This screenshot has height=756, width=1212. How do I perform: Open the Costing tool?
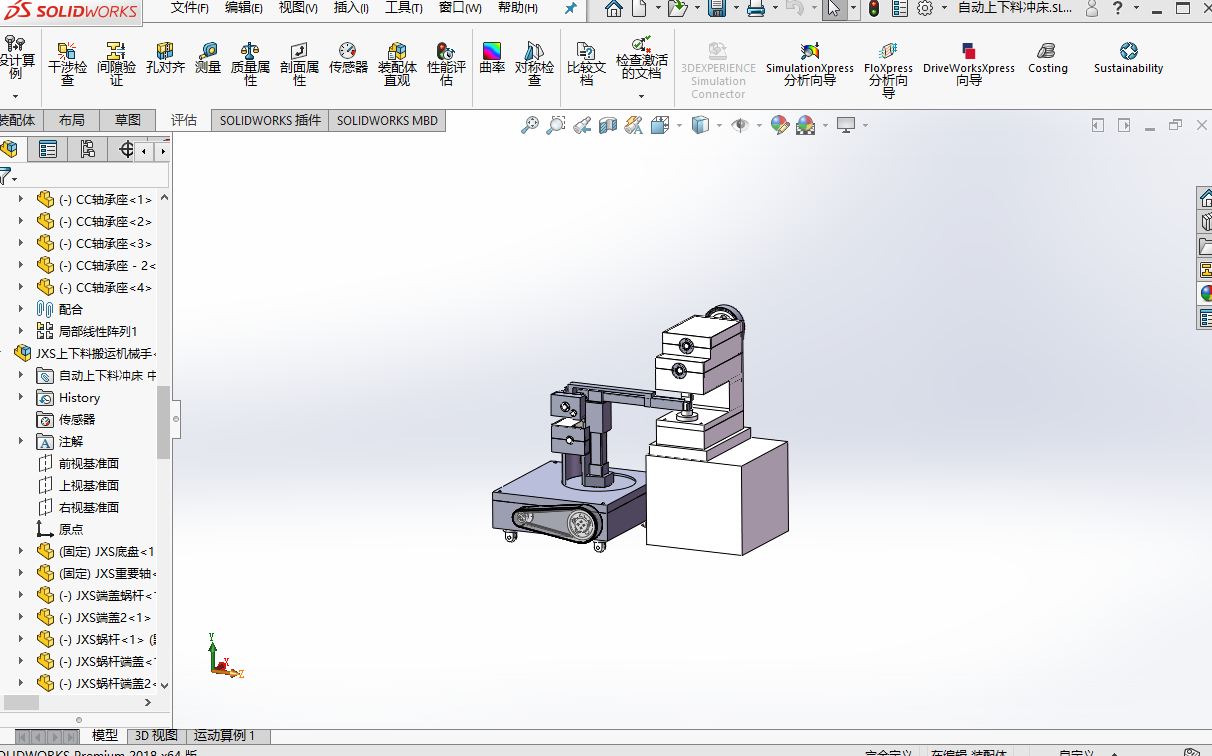[x=1047, y=58]
